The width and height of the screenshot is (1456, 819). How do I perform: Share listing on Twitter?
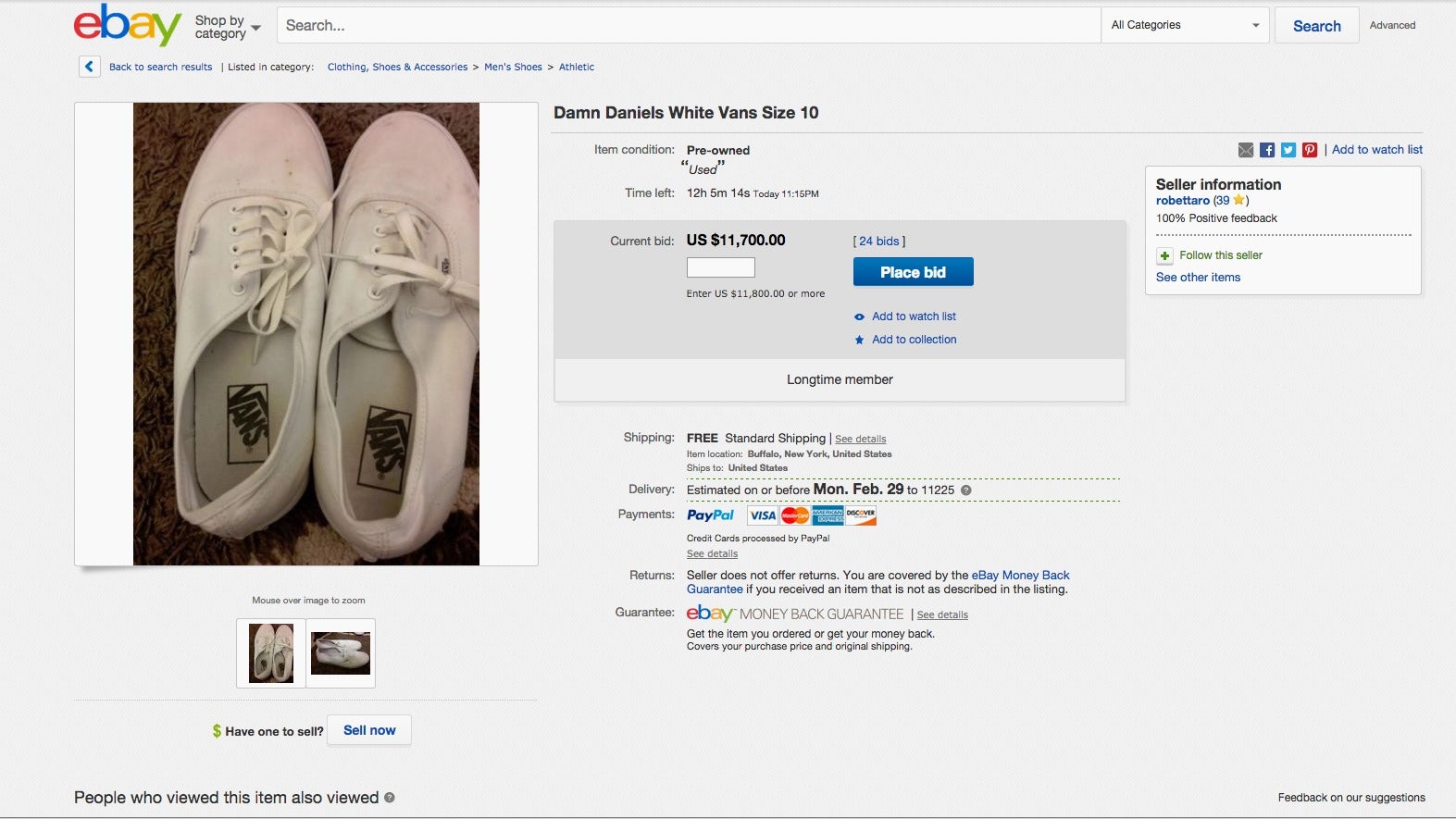click(x=1288, y=150)
